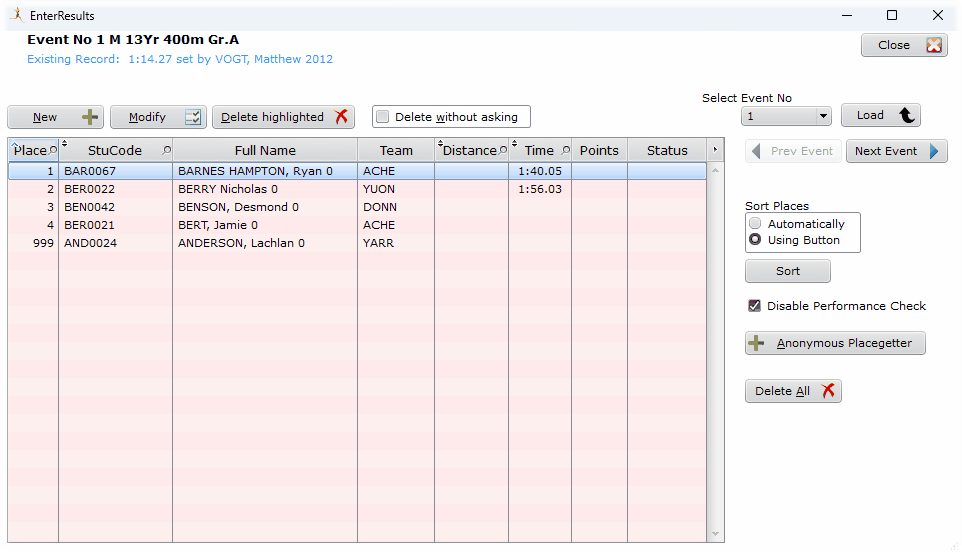This screenshot has width=962, height=554.
Task: Go to Next Event
Action: pyautogui.click(x=896, y=151)
